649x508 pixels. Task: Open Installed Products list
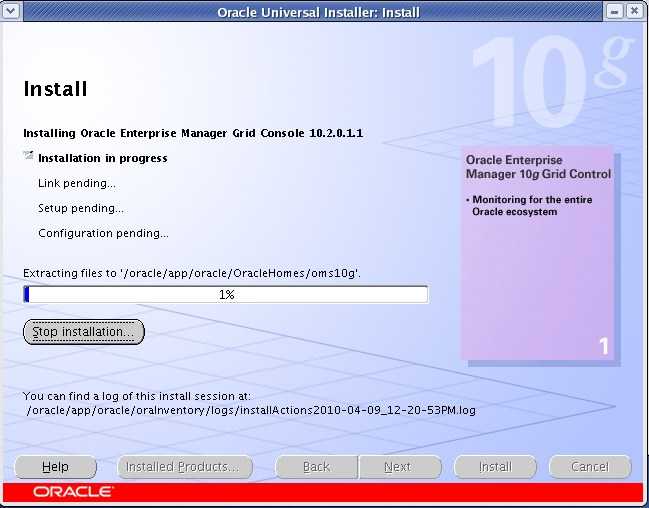185,467
